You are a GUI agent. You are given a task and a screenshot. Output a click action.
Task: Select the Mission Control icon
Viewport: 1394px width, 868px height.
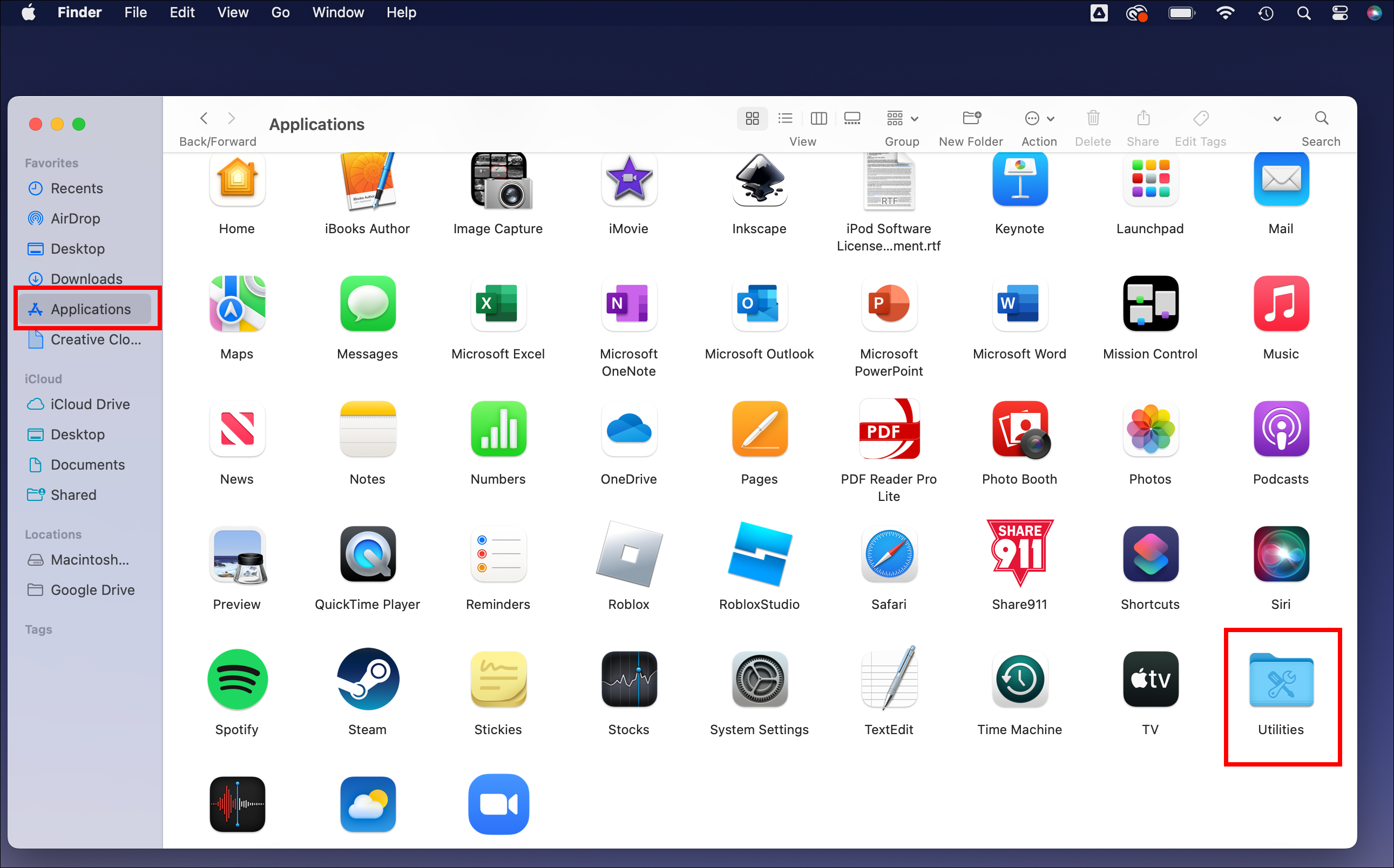coord(1151,304)
